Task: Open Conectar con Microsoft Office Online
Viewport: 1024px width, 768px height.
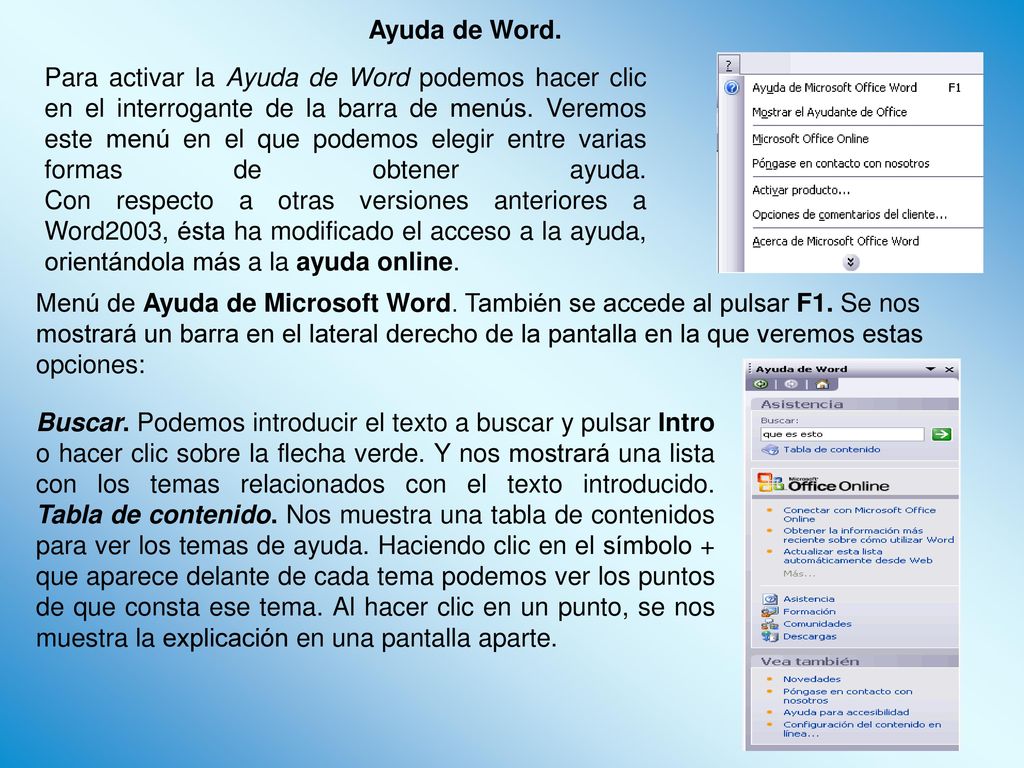Action: (x=859, y=515)
